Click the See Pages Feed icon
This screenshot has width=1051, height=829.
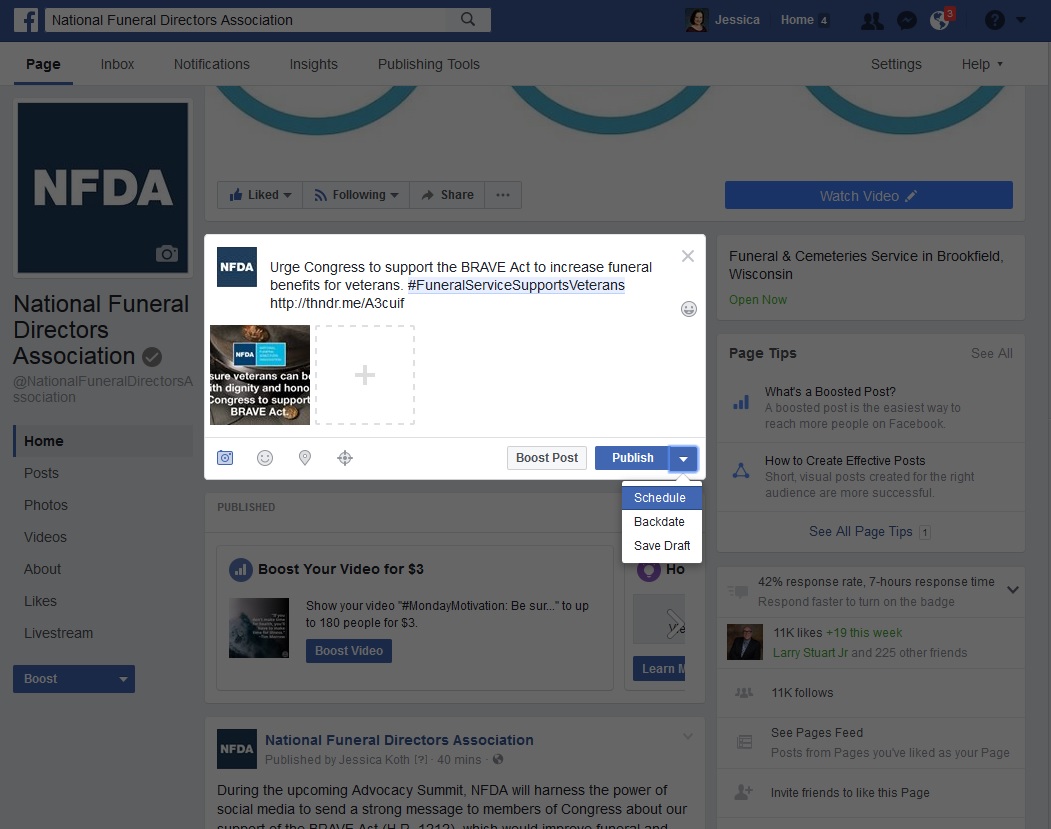(744, 742)
